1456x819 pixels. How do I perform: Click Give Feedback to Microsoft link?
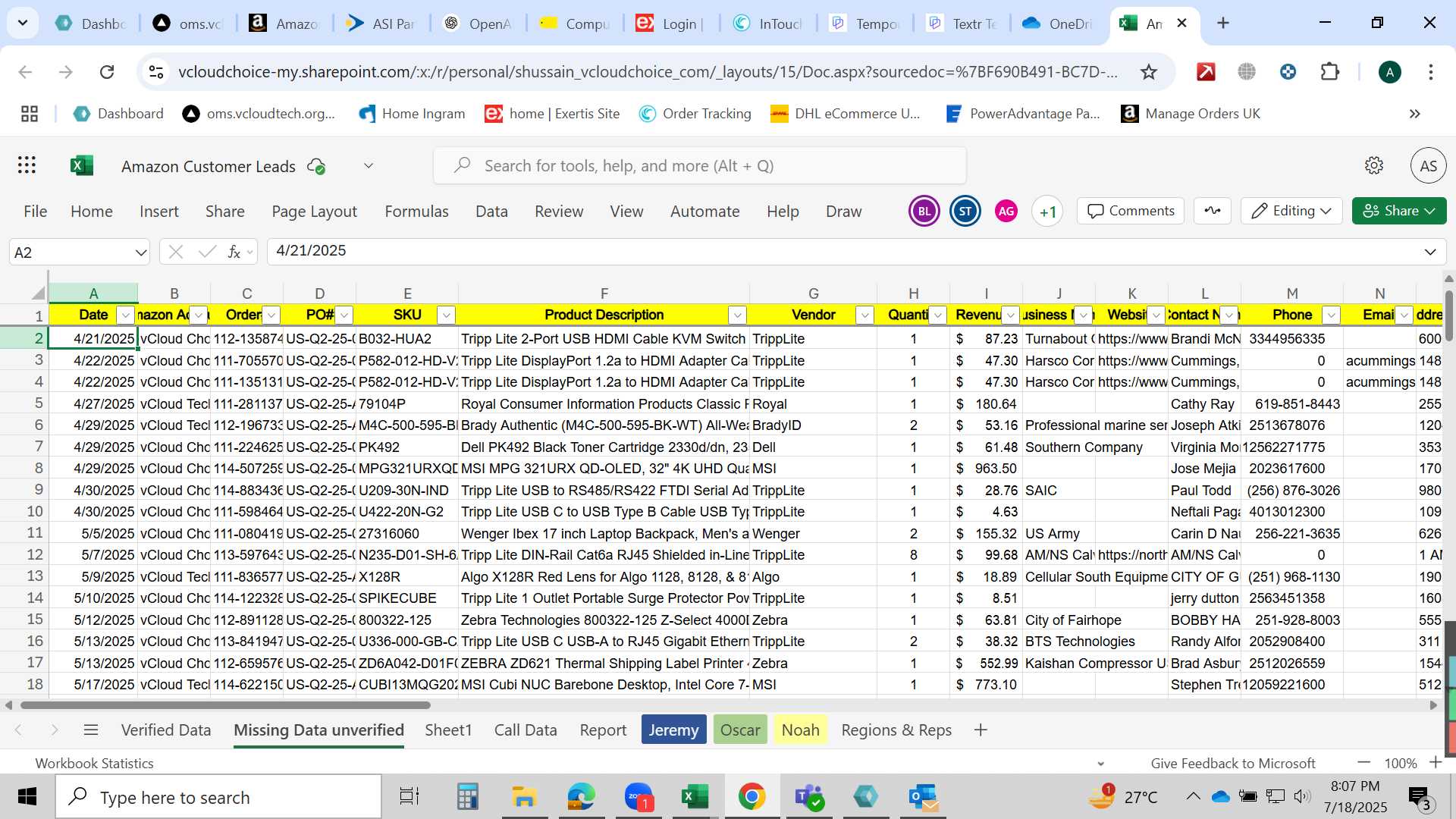click(x=1233, y=764)
